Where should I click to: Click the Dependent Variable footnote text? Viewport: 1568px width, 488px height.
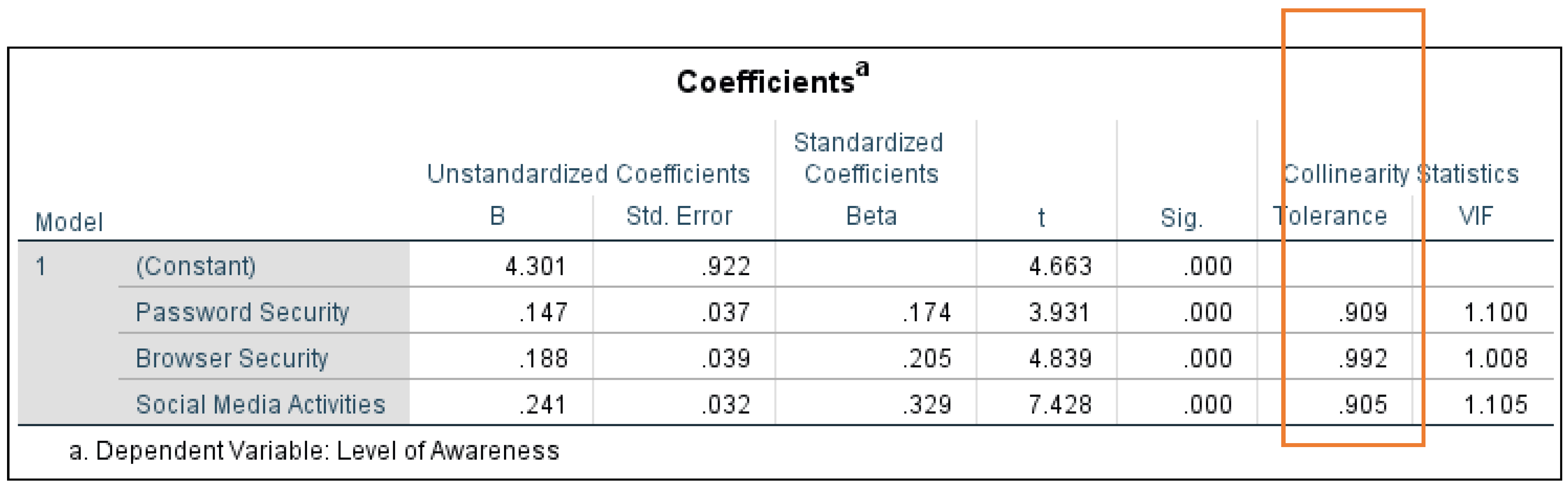314,451
